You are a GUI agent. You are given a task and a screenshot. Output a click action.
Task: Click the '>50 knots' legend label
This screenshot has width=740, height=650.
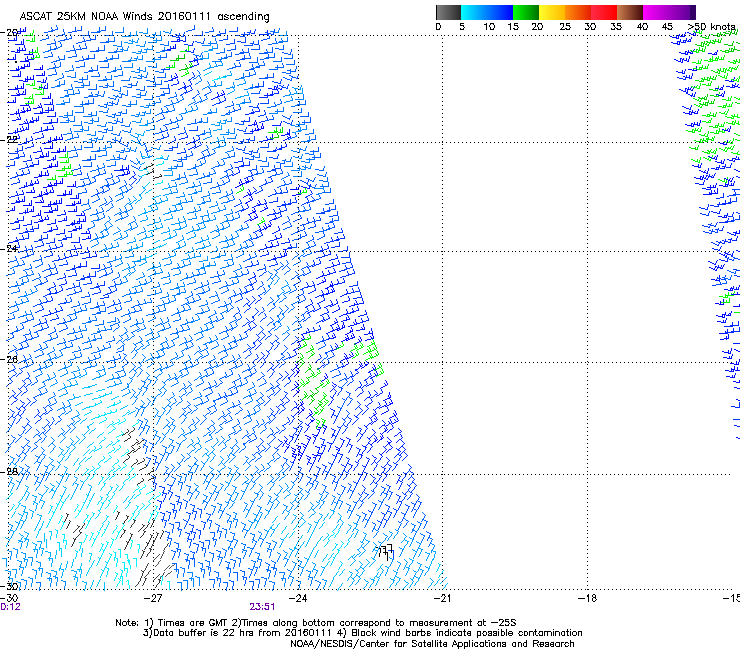(712, 27)
